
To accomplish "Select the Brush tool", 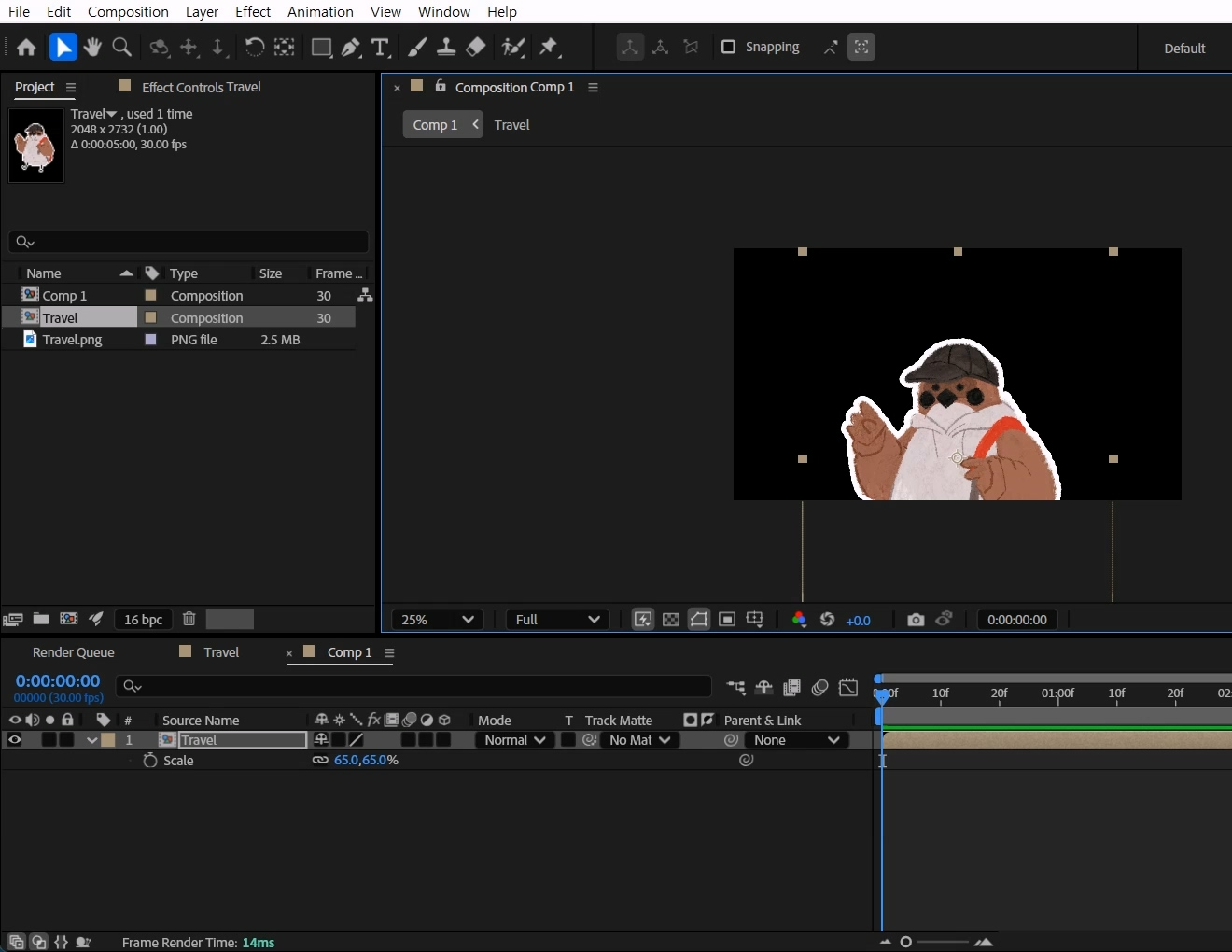I will pyautogui.click(x=418, y=47).
